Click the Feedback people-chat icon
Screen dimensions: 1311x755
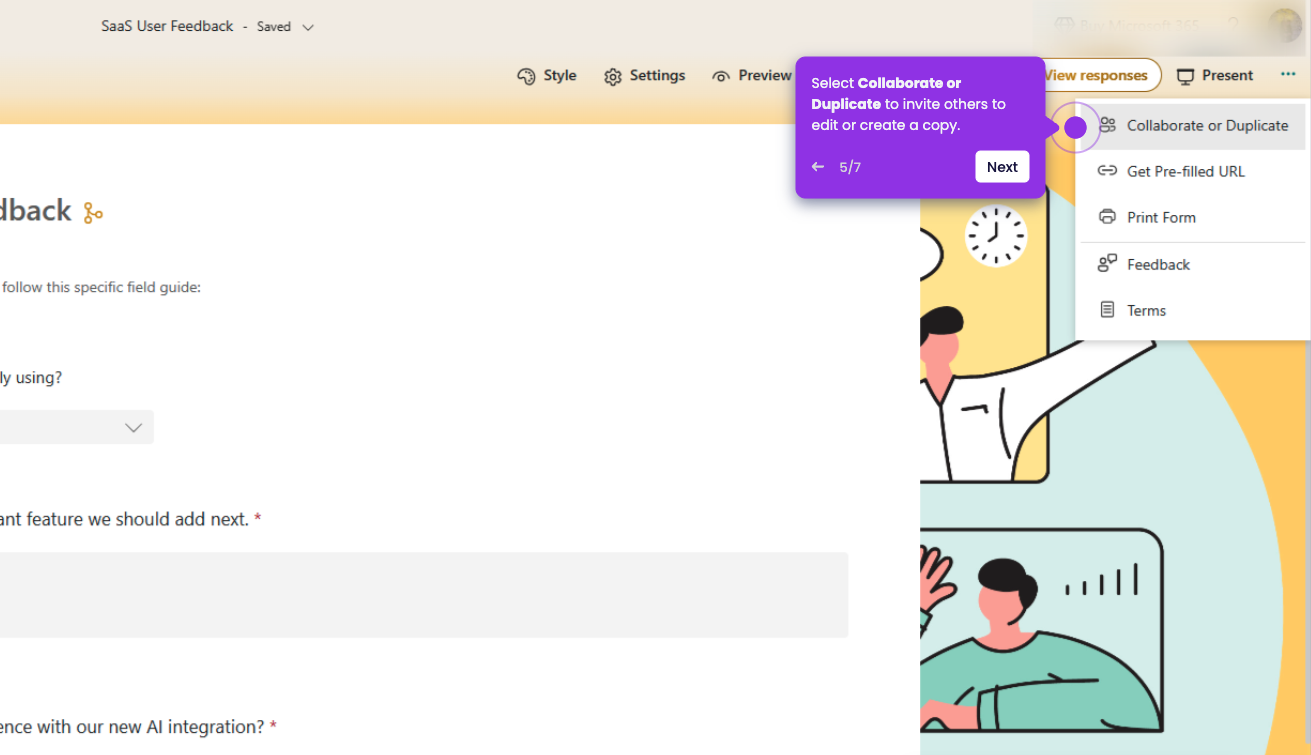1107,264
